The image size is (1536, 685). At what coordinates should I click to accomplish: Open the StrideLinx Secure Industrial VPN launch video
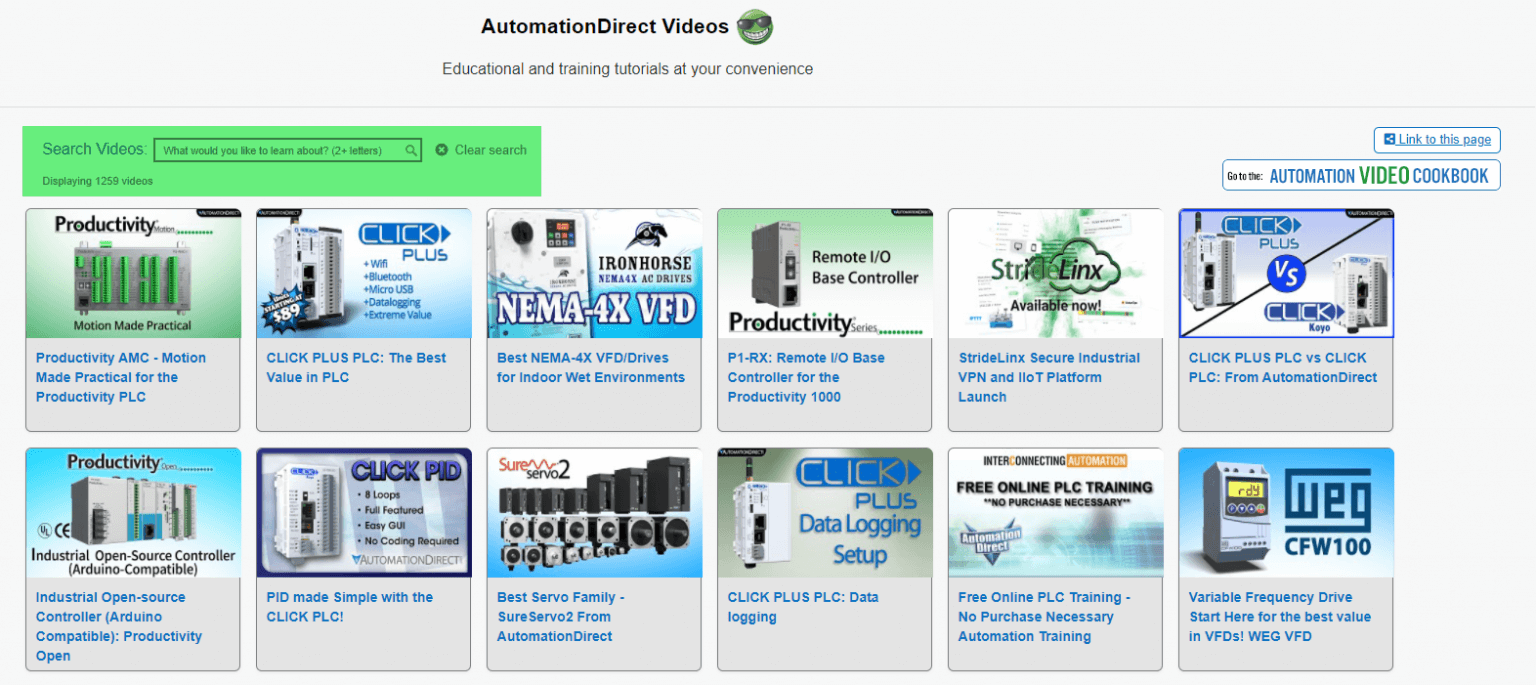1055,272
